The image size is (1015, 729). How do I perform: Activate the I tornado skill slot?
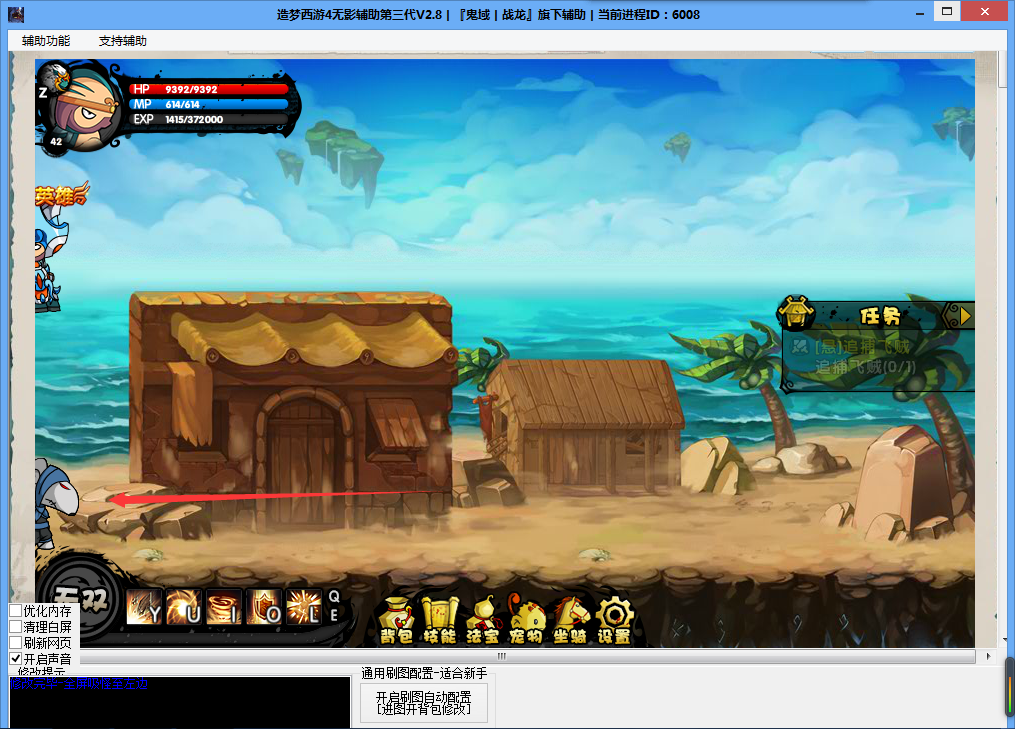tap(224, 607)
